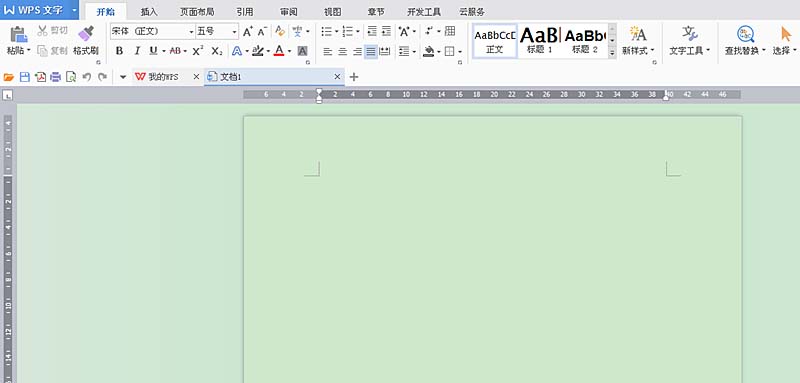Click the clear formatting eraser icon
800x383 pixels.
pyautogui.click(x=280, y=32)
